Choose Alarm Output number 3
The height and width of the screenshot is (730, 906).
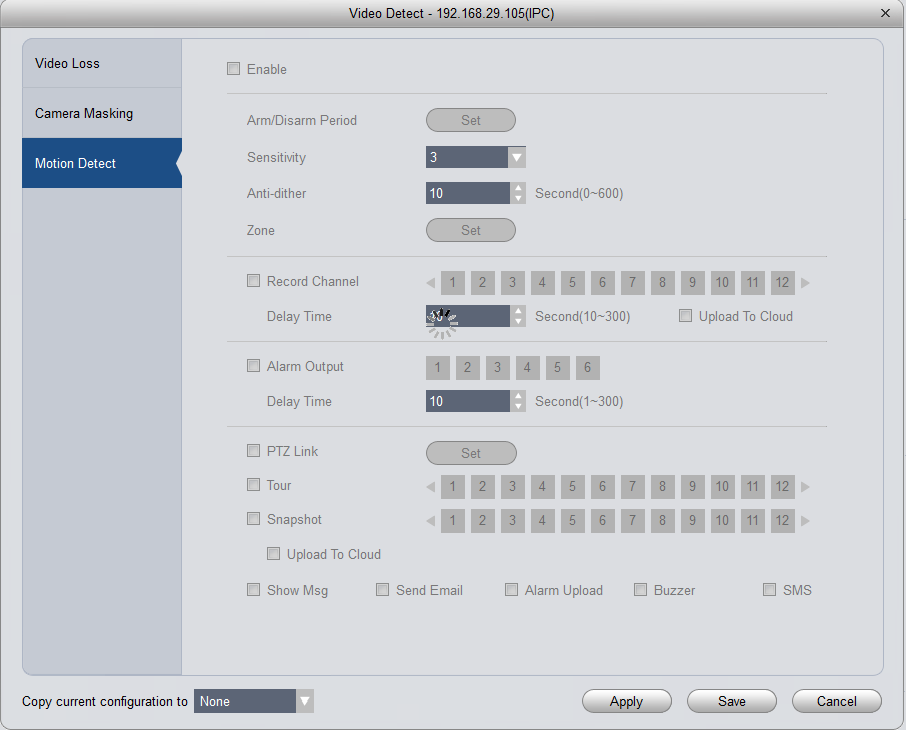tap(497, 368)
